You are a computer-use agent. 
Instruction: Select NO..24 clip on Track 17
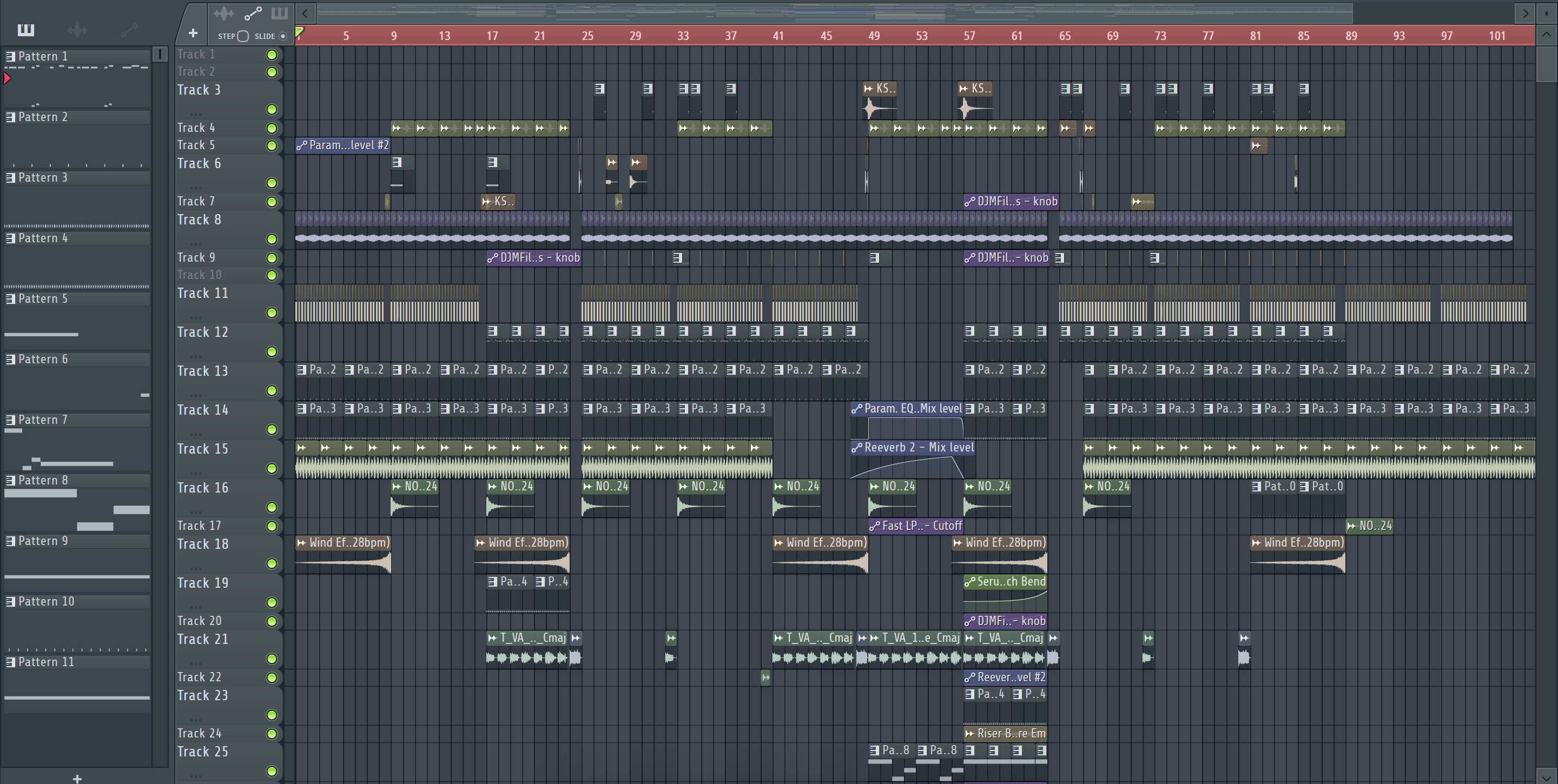1370,526
